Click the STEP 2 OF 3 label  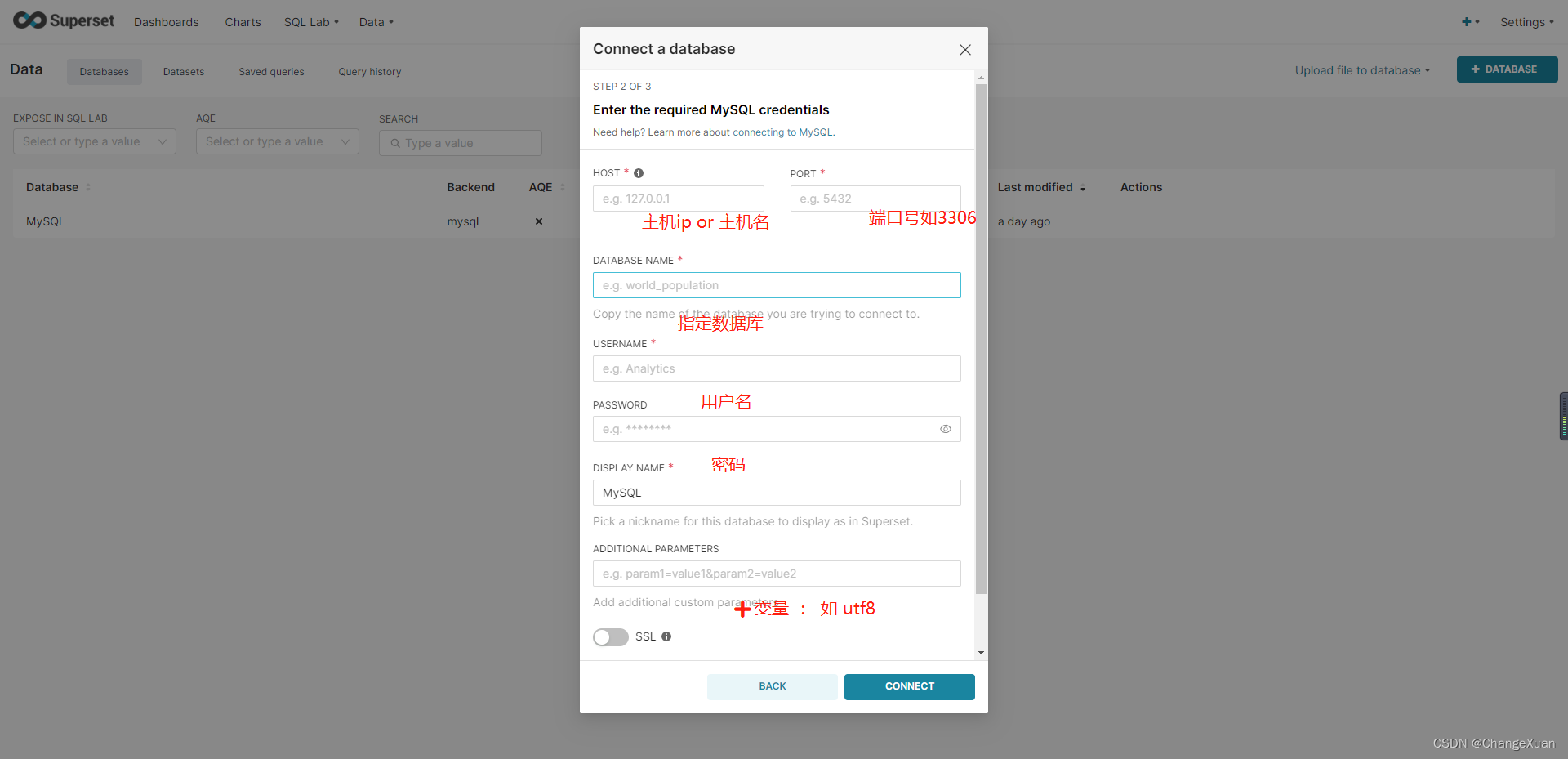point(622,87)
